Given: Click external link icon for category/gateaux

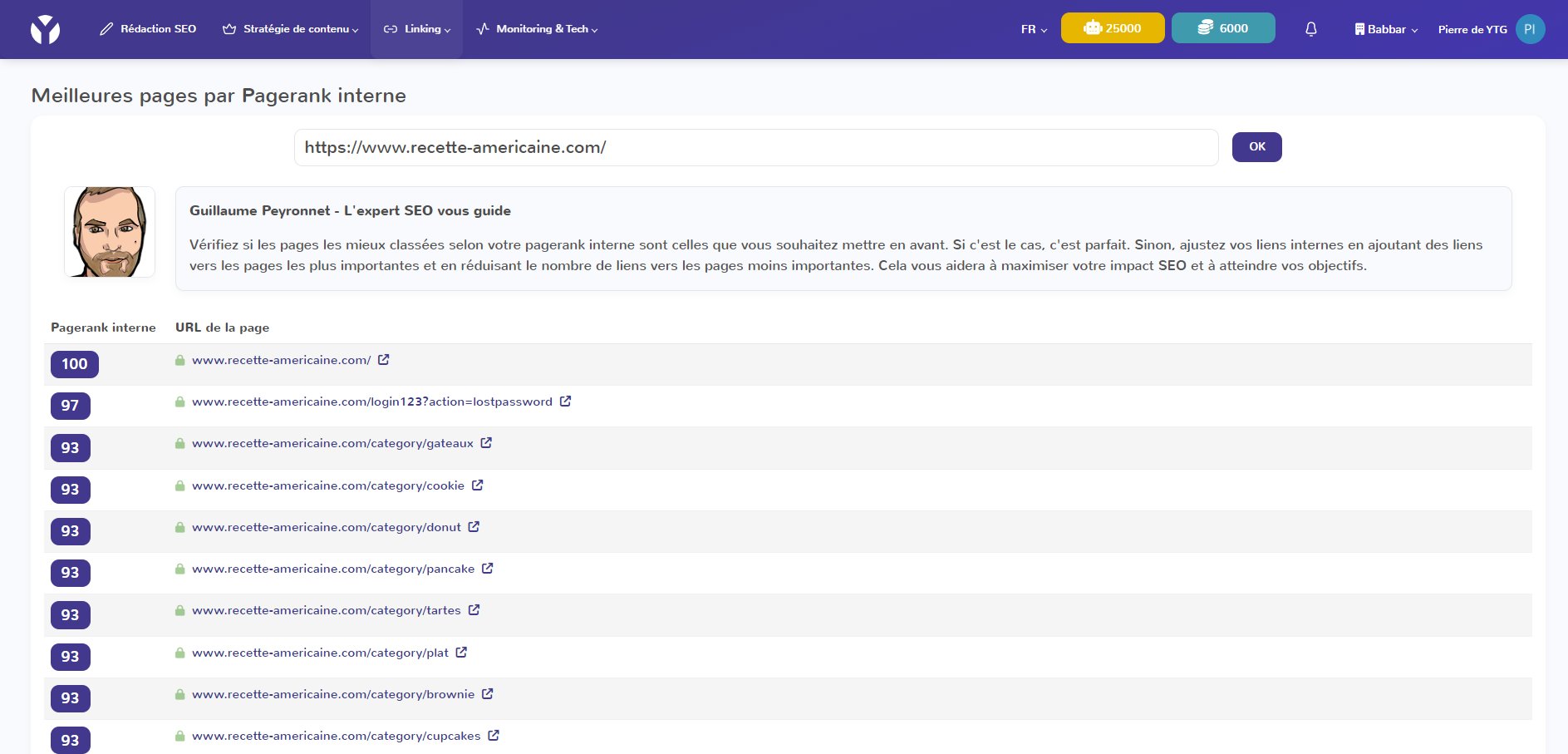Looking at the screenshot, I should 486,443.
